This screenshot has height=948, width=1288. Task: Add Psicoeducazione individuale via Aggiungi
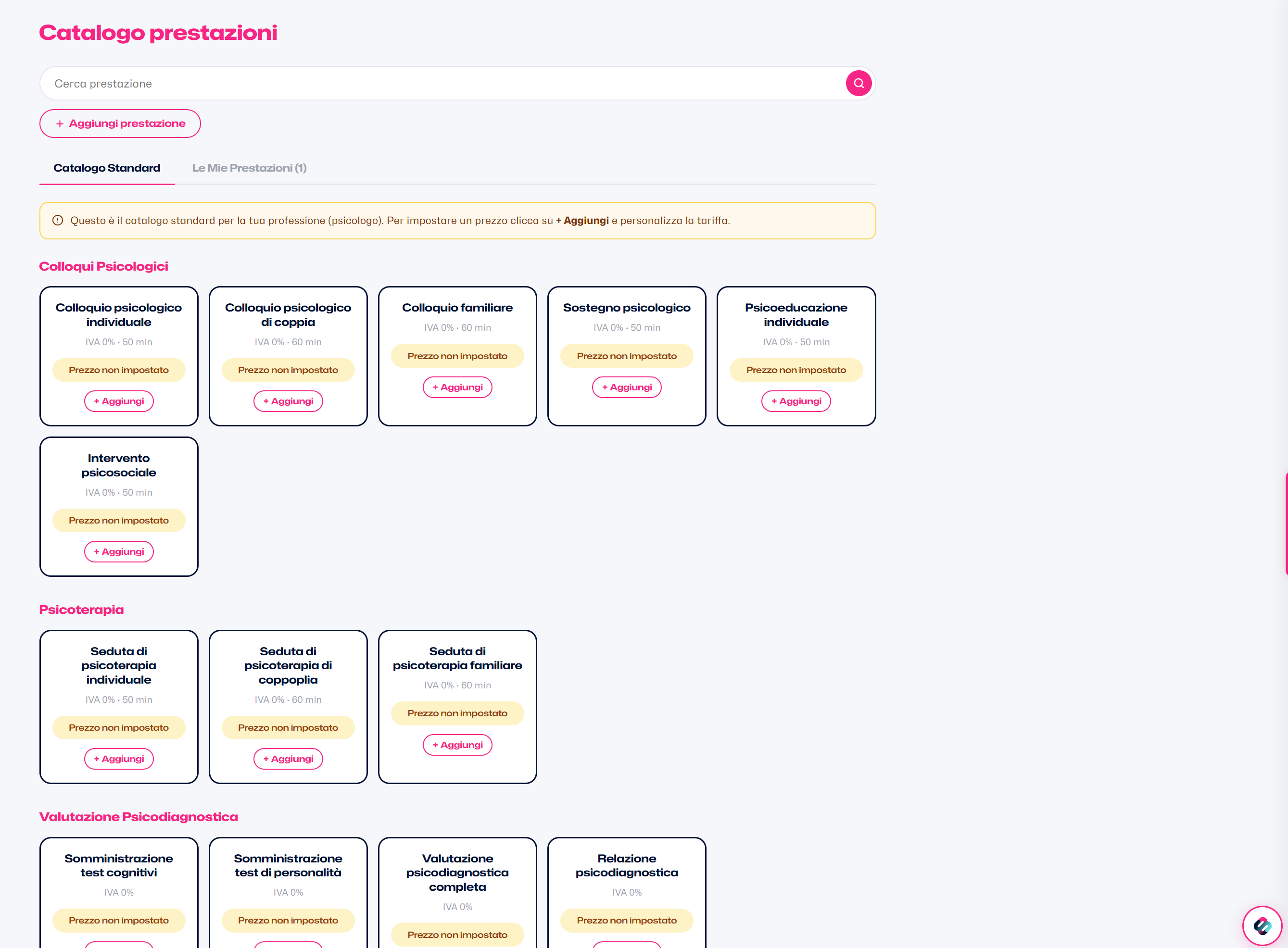(796, 401)
